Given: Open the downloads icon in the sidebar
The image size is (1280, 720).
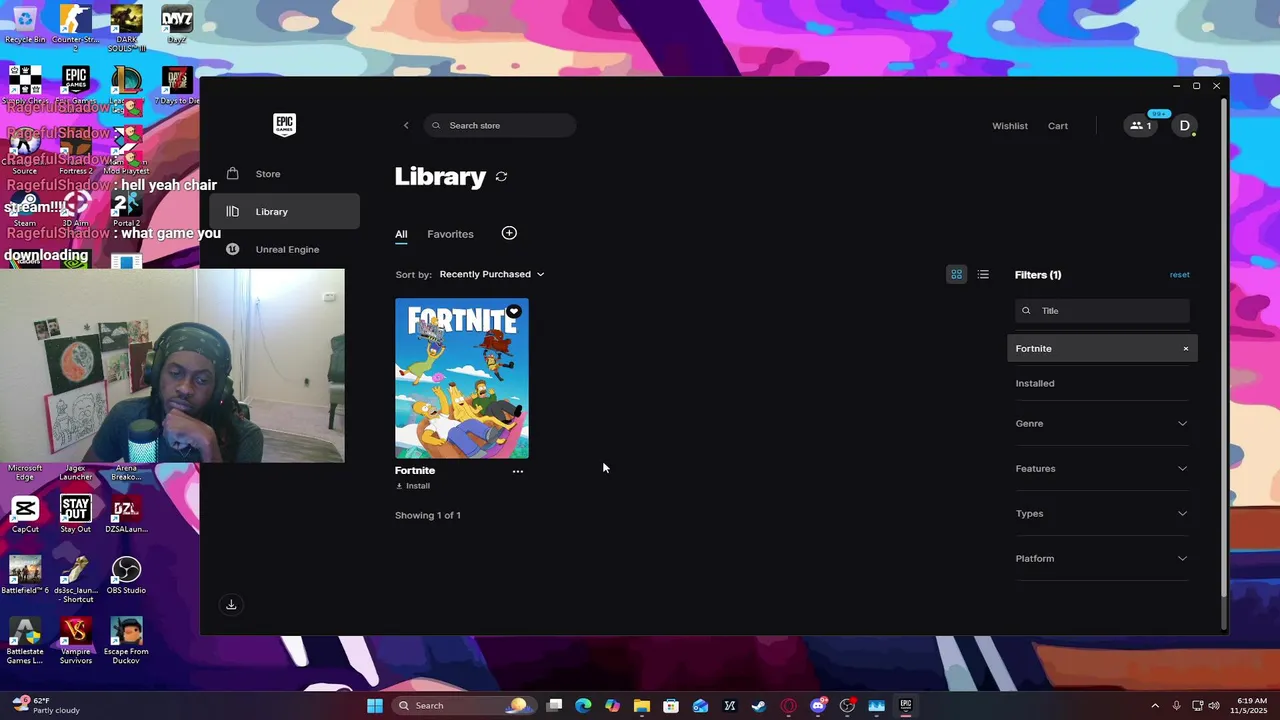Looking at the screenshot, I should (x=231, y=604).
